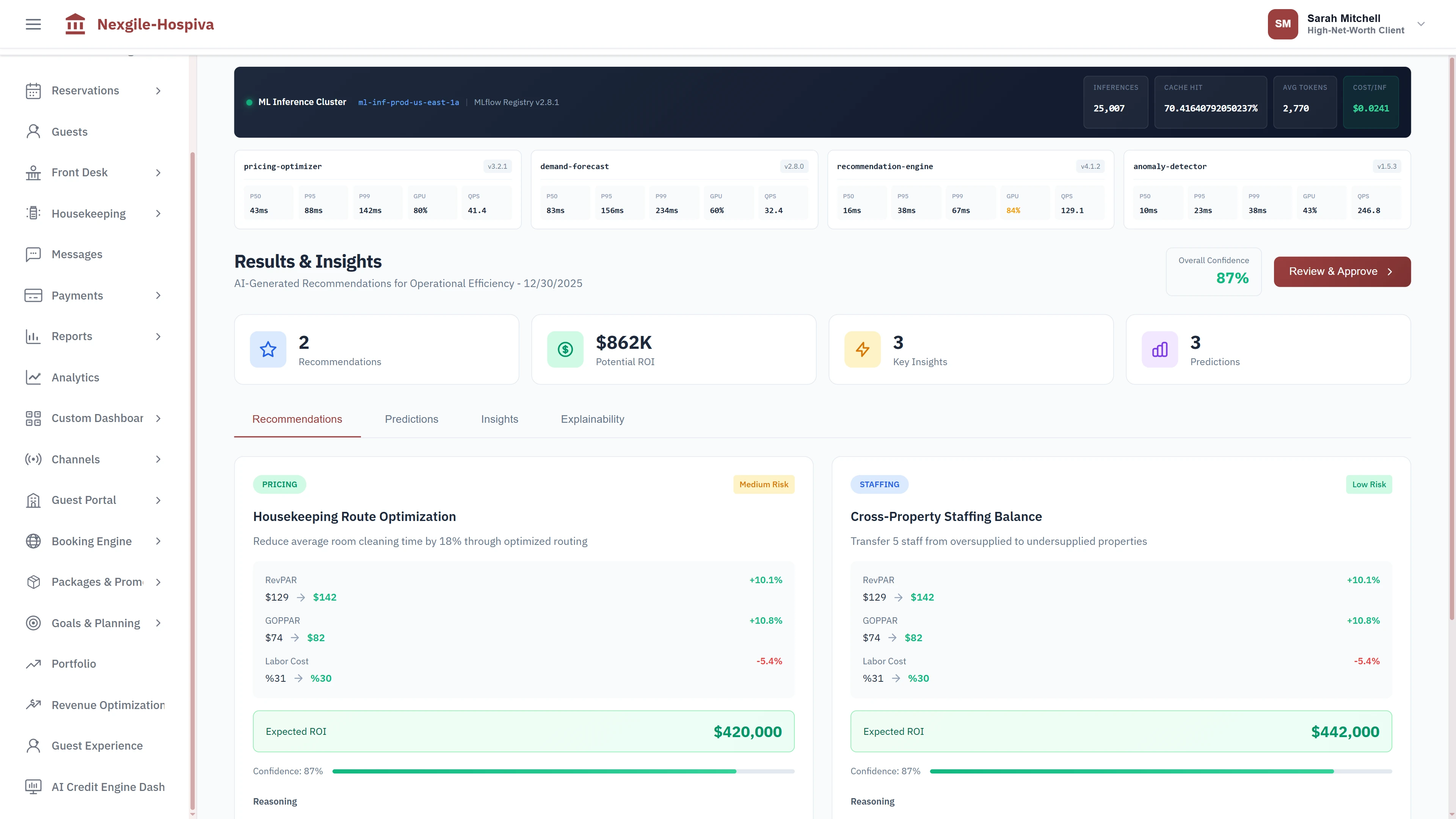Open the AI Credit Engine Dash icon
The width and height of the screenshot is (1456, 819).
(33, 786)
